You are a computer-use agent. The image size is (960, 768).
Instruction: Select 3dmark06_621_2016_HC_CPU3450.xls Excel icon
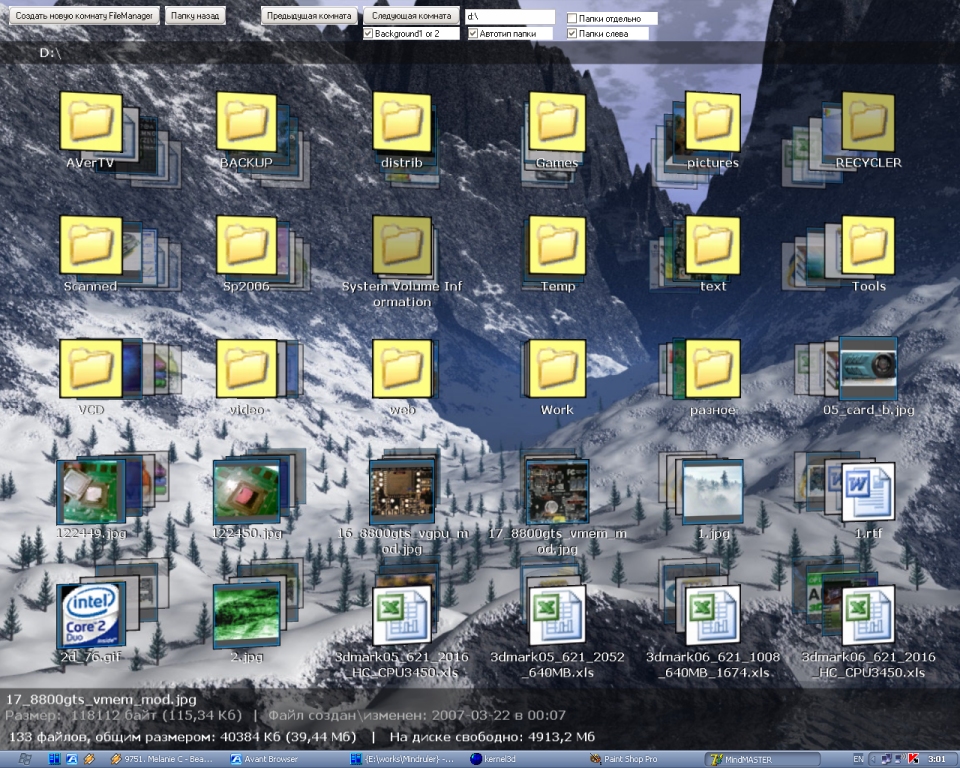click(x=868, y=615)
